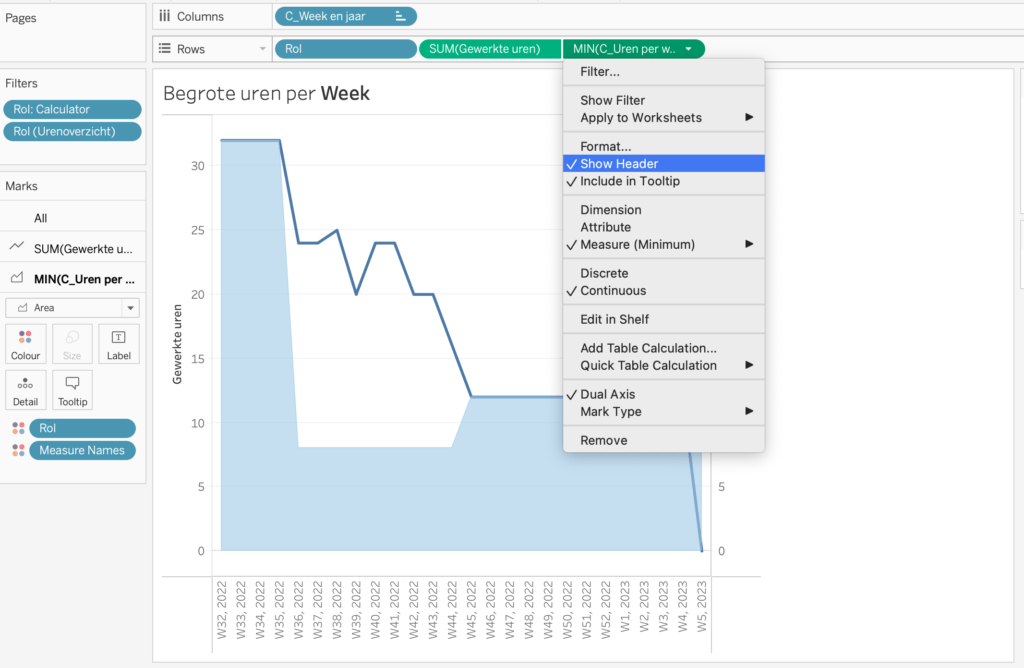Uncheck Show Header in context menu

pyautogui.click(x=618, y=164)
